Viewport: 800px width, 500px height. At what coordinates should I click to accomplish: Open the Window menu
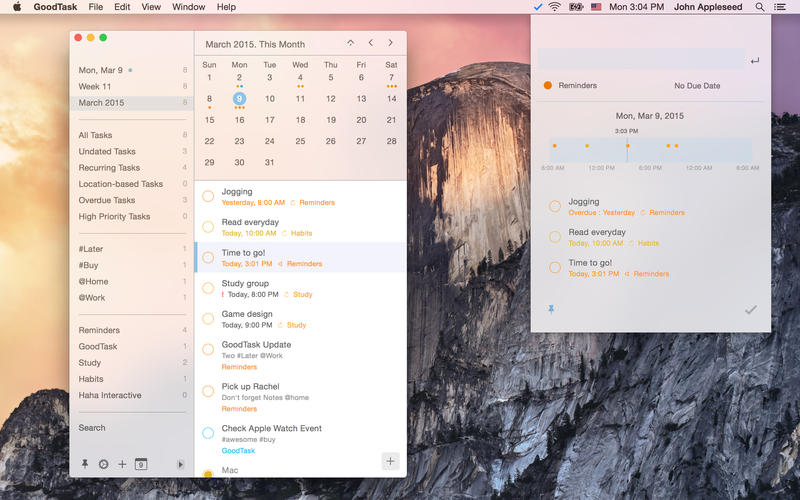pyautogui.click(x=188, y=7)
